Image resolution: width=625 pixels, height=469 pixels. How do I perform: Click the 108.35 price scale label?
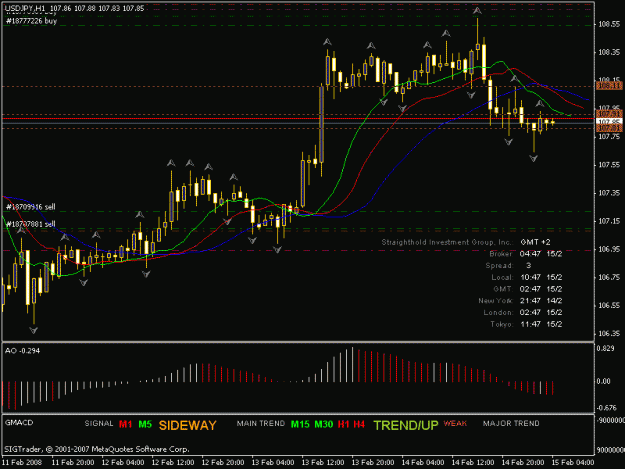[x=609, y=52]
